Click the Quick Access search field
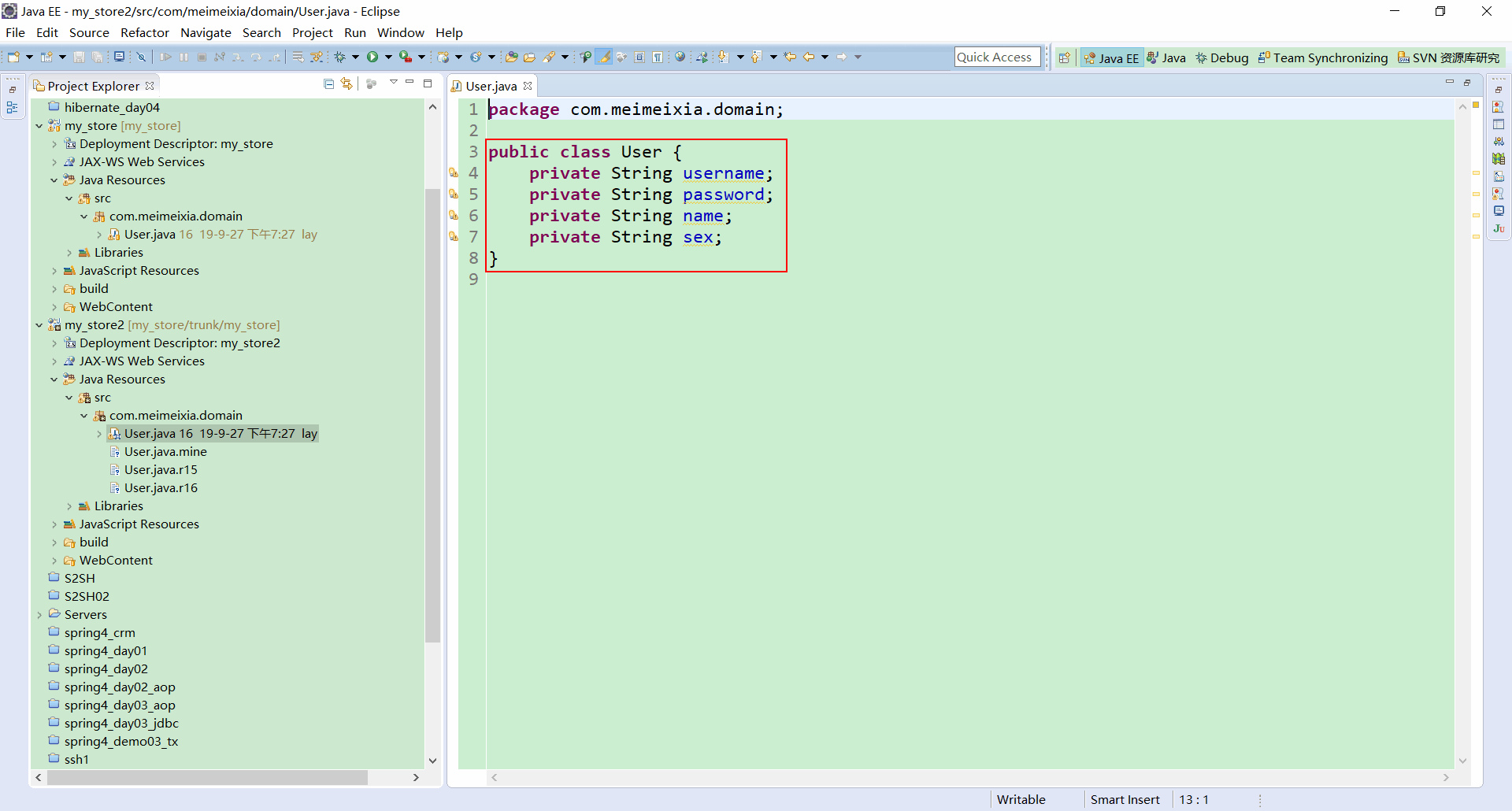Screen dimensions: 1512x811 point(997,57)
